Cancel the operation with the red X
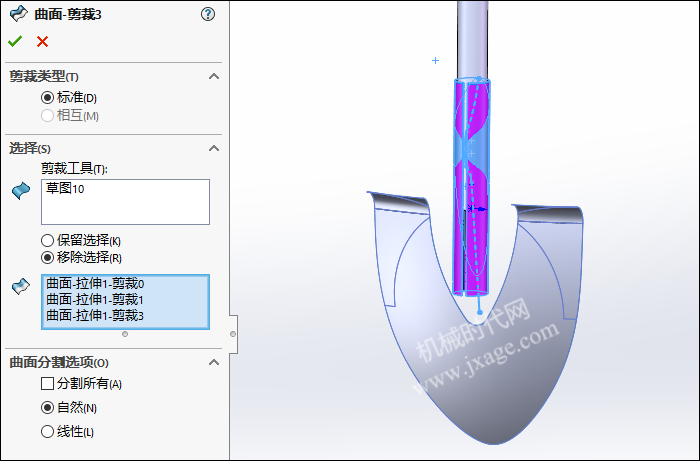 [42, 42]
